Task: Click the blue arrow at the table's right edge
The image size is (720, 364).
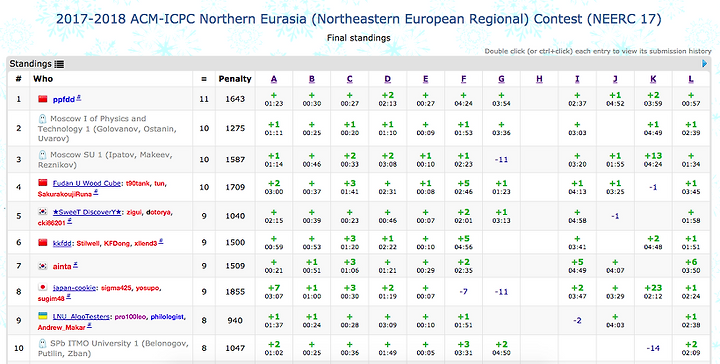Action: click(x=704, y=64)
